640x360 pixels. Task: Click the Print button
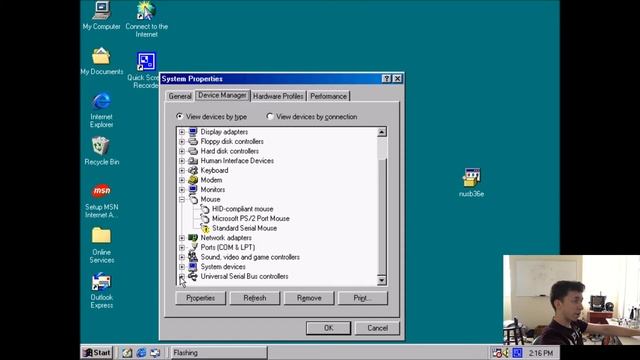pos(362,298)
